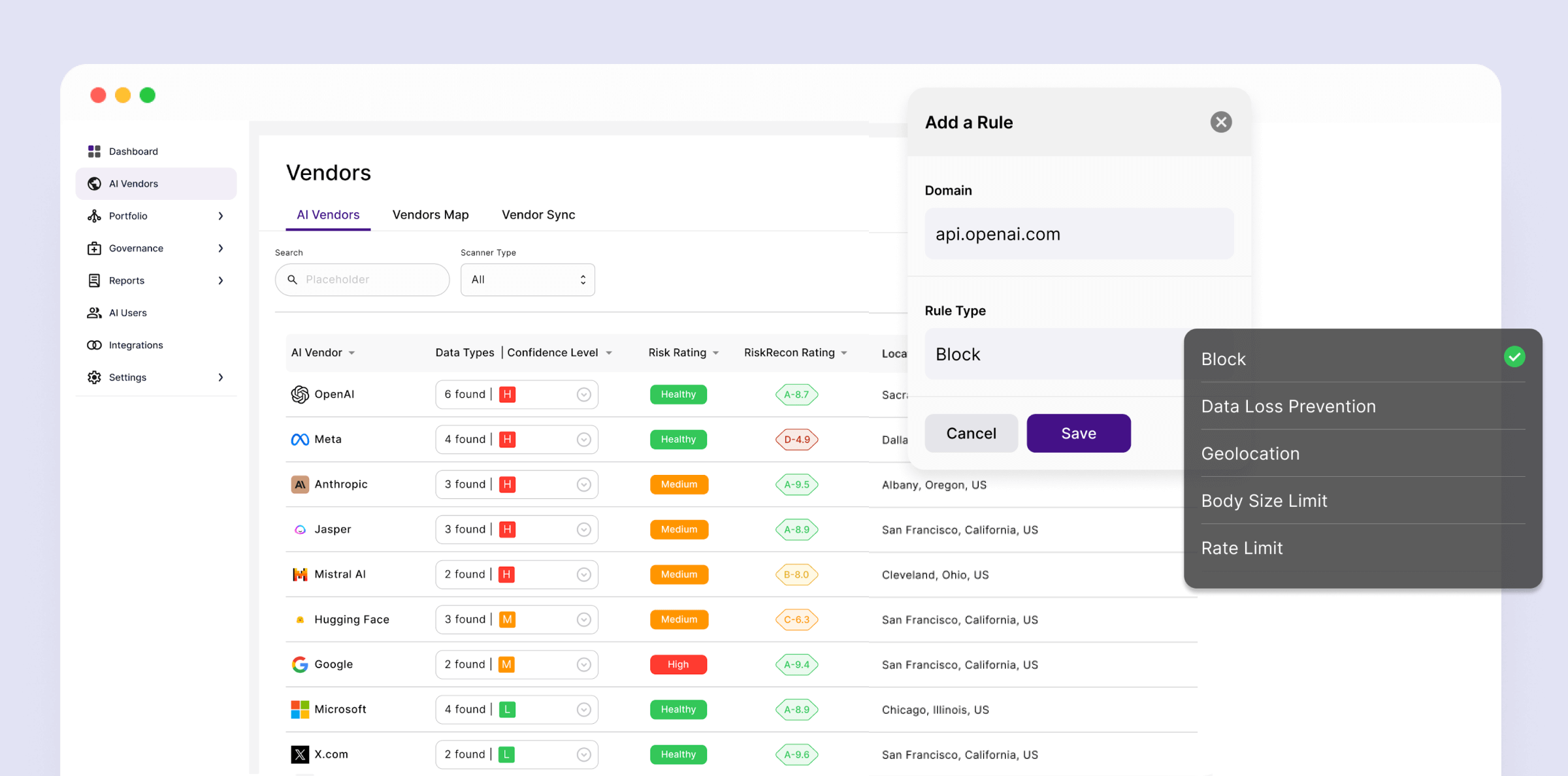Sort by the Risk Rating column arrow
1568x776 pixels.
pos(715,353)
